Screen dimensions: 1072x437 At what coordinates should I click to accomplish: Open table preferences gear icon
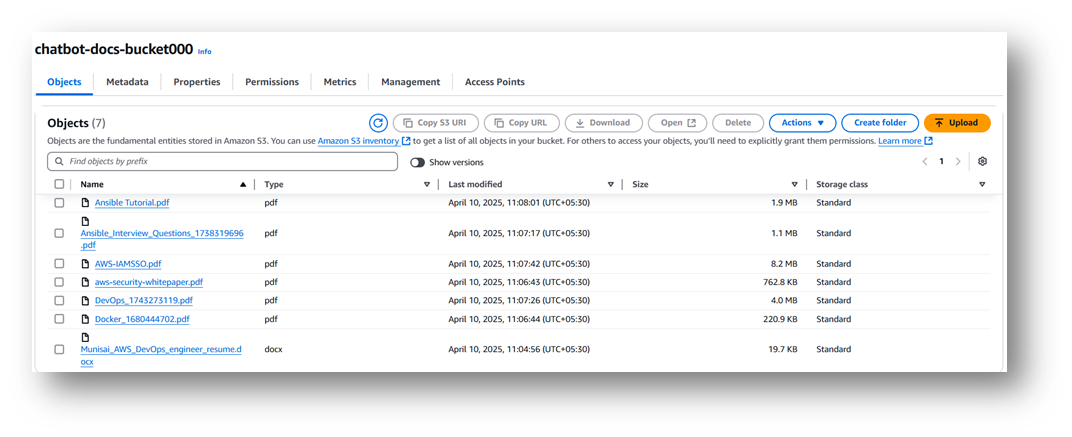tap(982, 161)
